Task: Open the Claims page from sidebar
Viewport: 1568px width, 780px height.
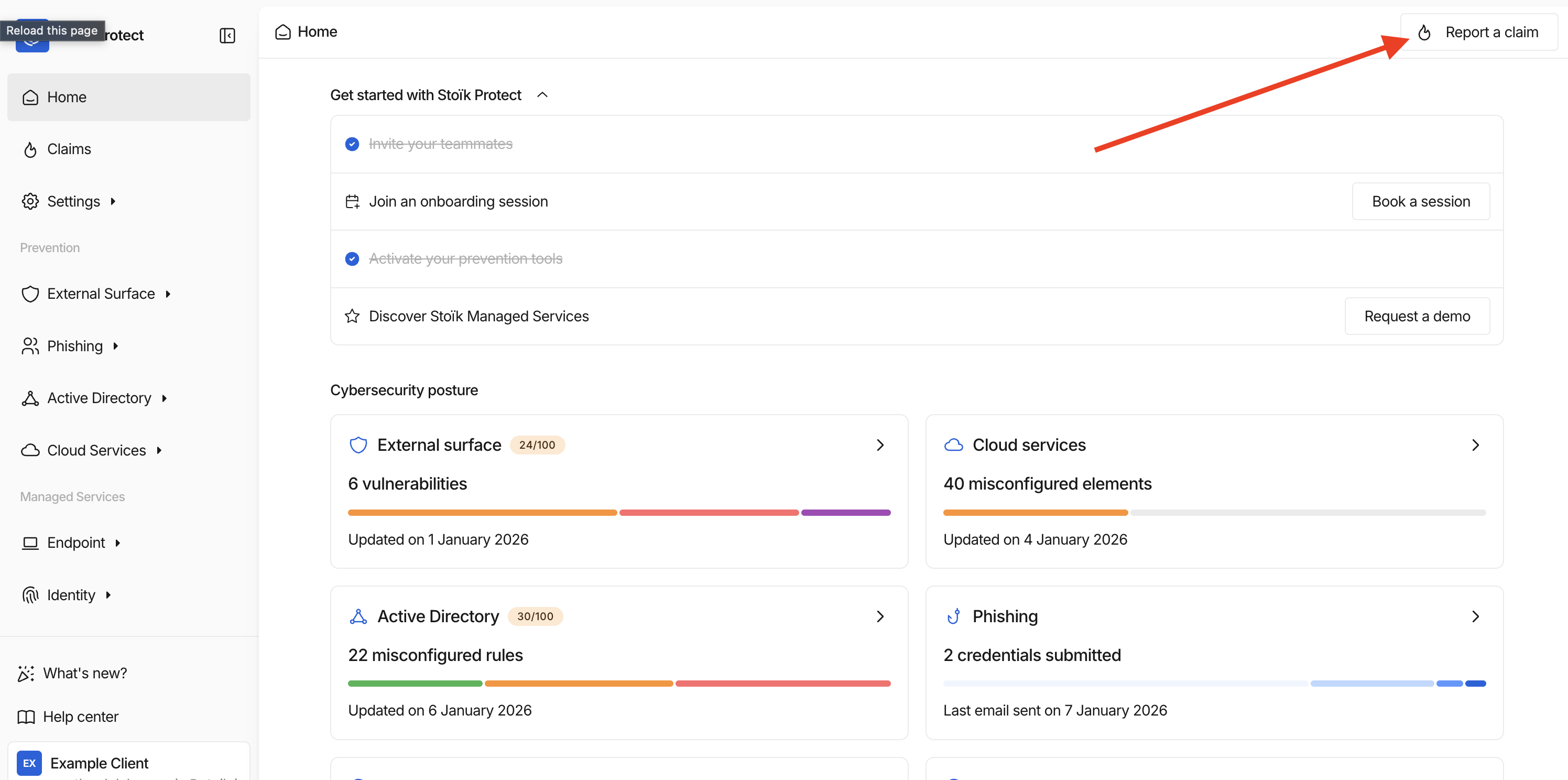Action: (x=69, y=149)
